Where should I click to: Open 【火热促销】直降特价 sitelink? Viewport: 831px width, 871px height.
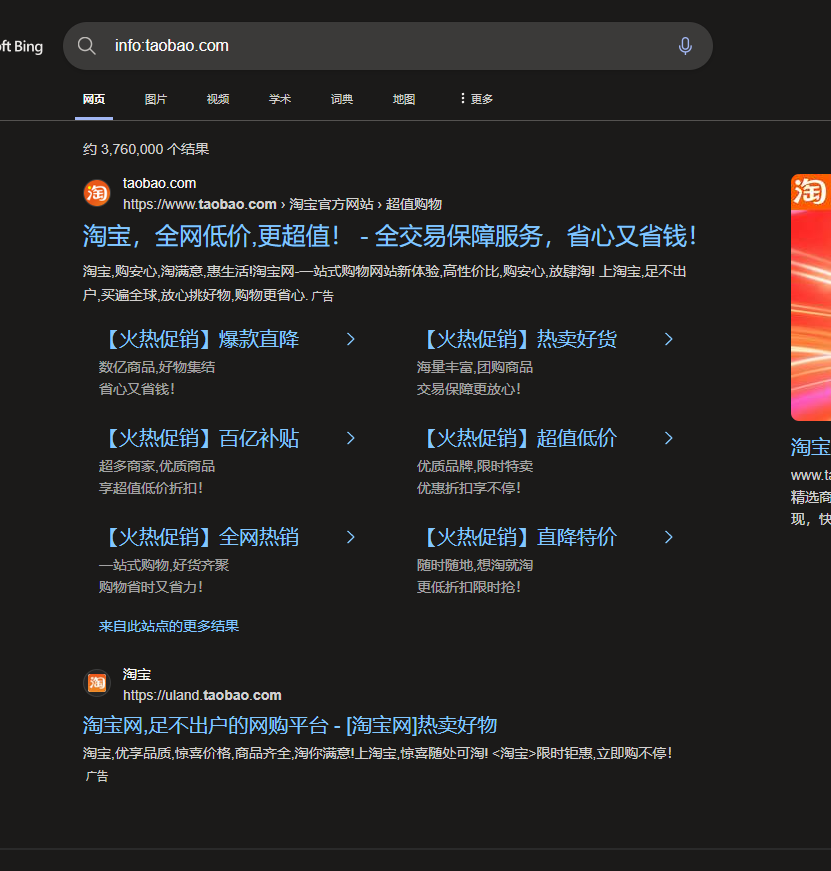pos(518,537)
